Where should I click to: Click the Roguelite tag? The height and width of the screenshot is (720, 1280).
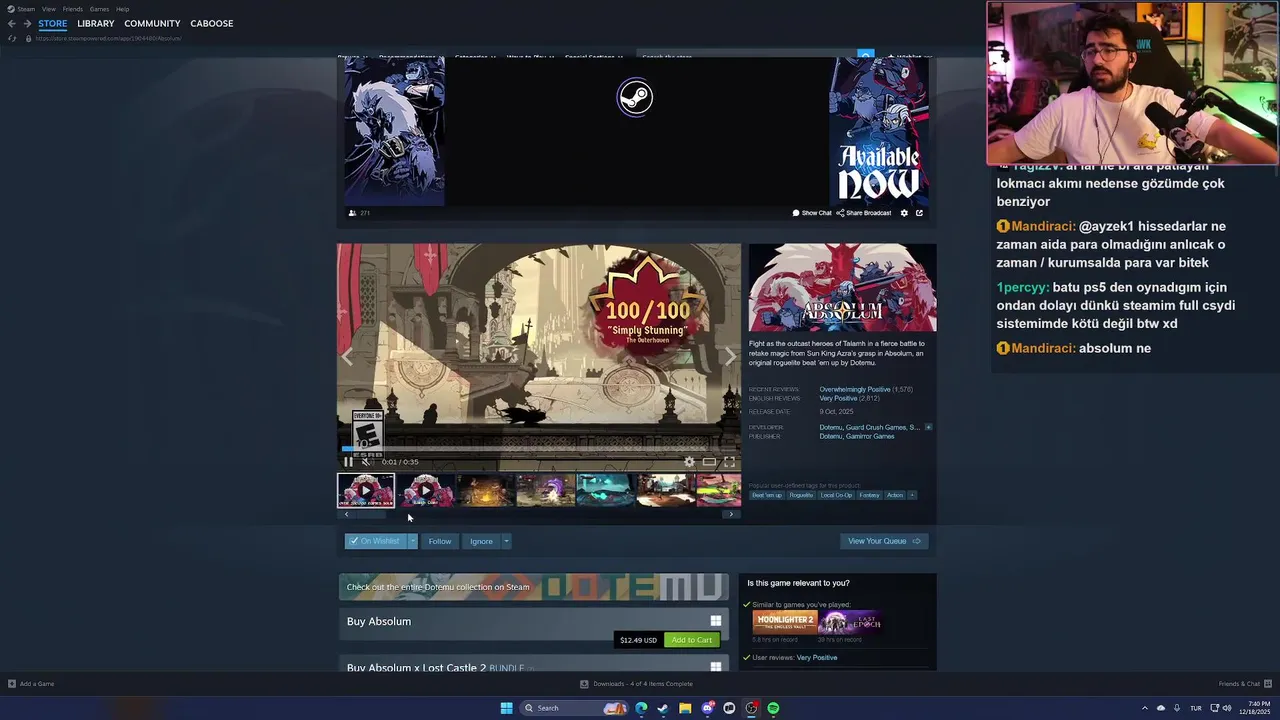[801, 495]
